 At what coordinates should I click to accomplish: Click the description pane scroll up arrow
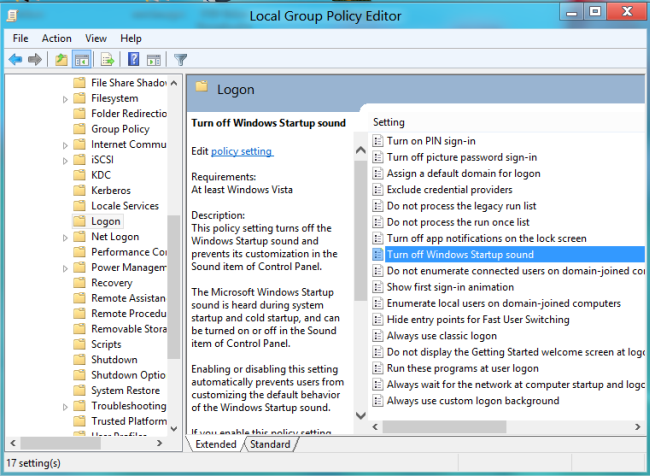(x=361, y=150)
